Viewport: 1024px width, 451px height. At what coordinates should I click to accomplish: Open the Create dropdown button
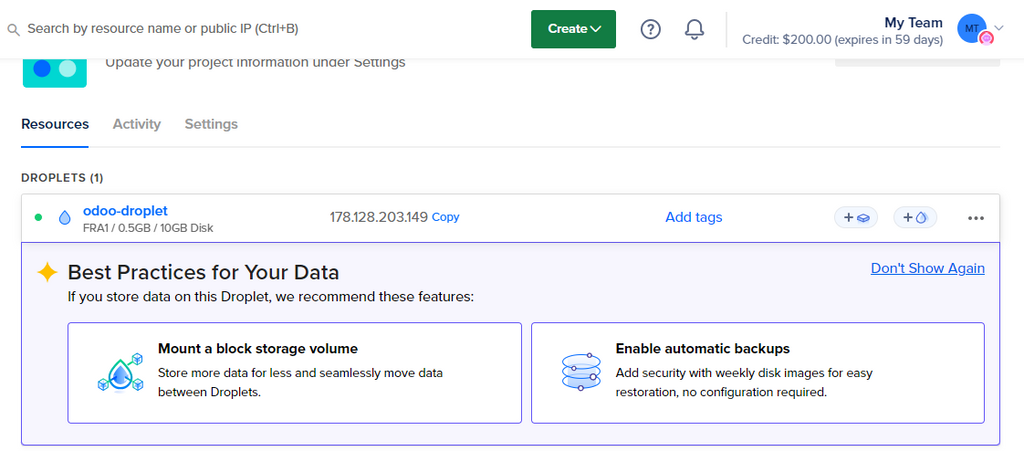tap(573, 29)
